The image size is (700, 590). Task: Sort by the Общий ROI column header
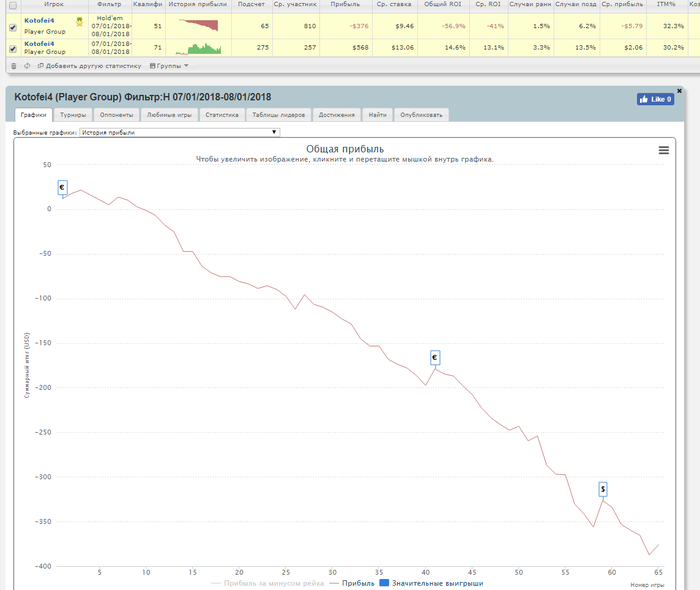point(442,4)
